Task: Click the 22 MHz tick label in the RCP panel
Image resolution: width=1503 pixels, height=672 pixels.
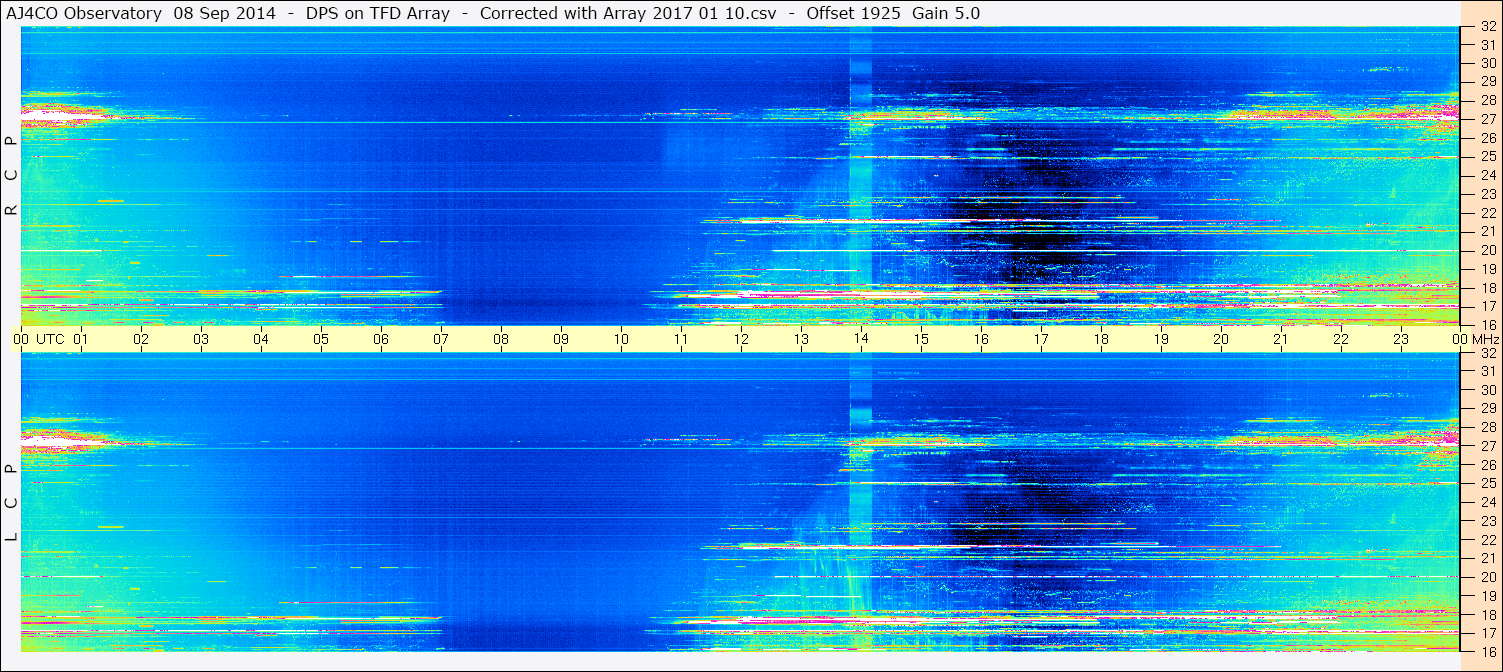Action: pyautogui.click(x=1487, y=213)
